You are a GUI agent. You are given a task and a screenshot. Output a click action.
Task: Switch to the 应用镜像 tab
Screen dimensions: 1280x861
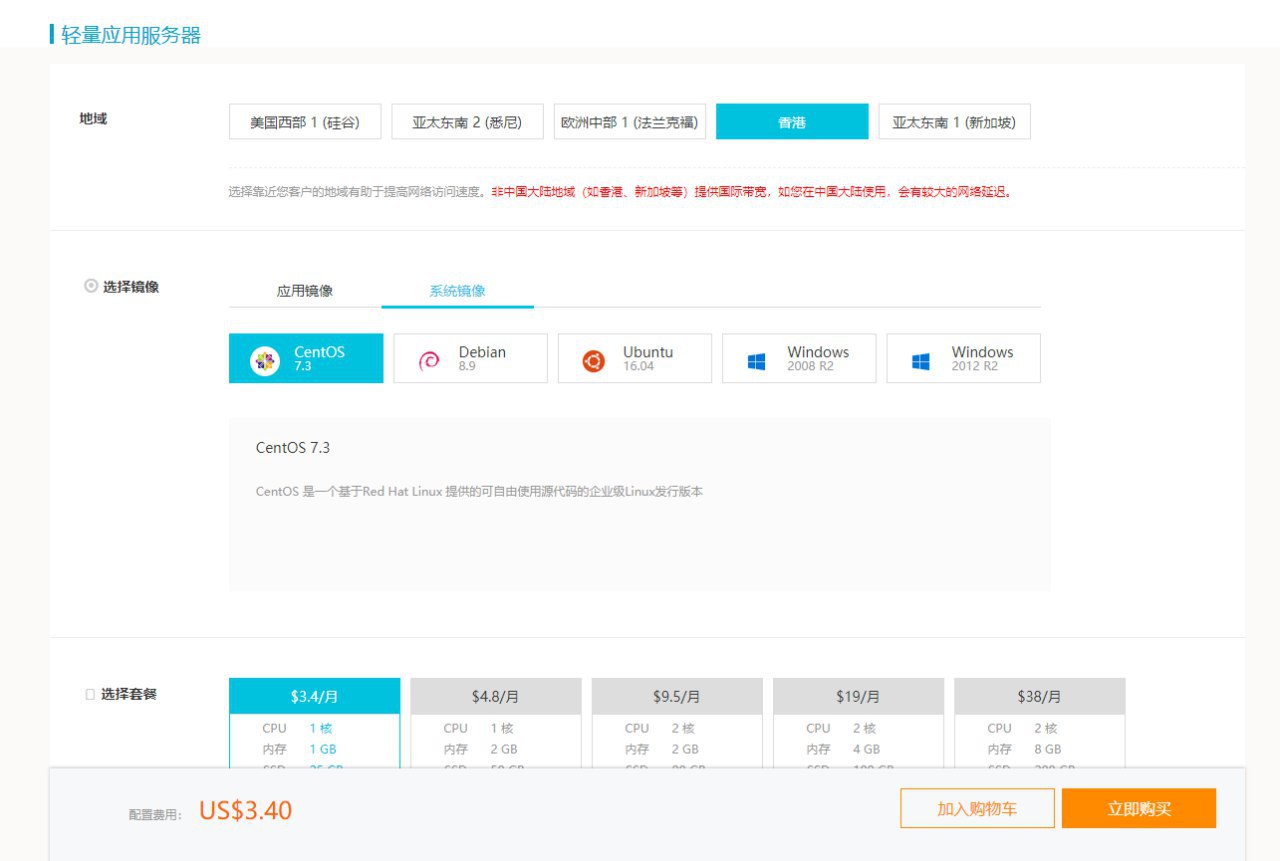305,291
